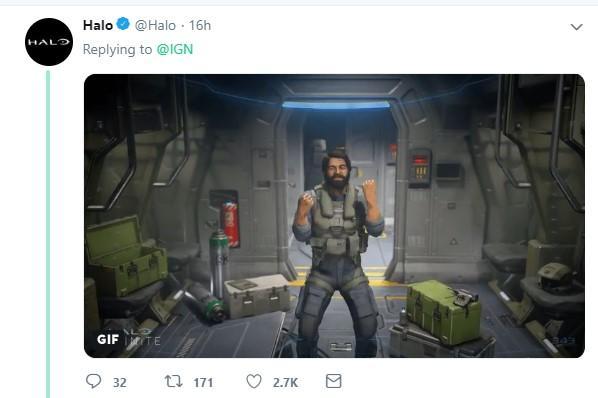Click the reply count 32
The image size is (598, 398).
pos(120,382)
